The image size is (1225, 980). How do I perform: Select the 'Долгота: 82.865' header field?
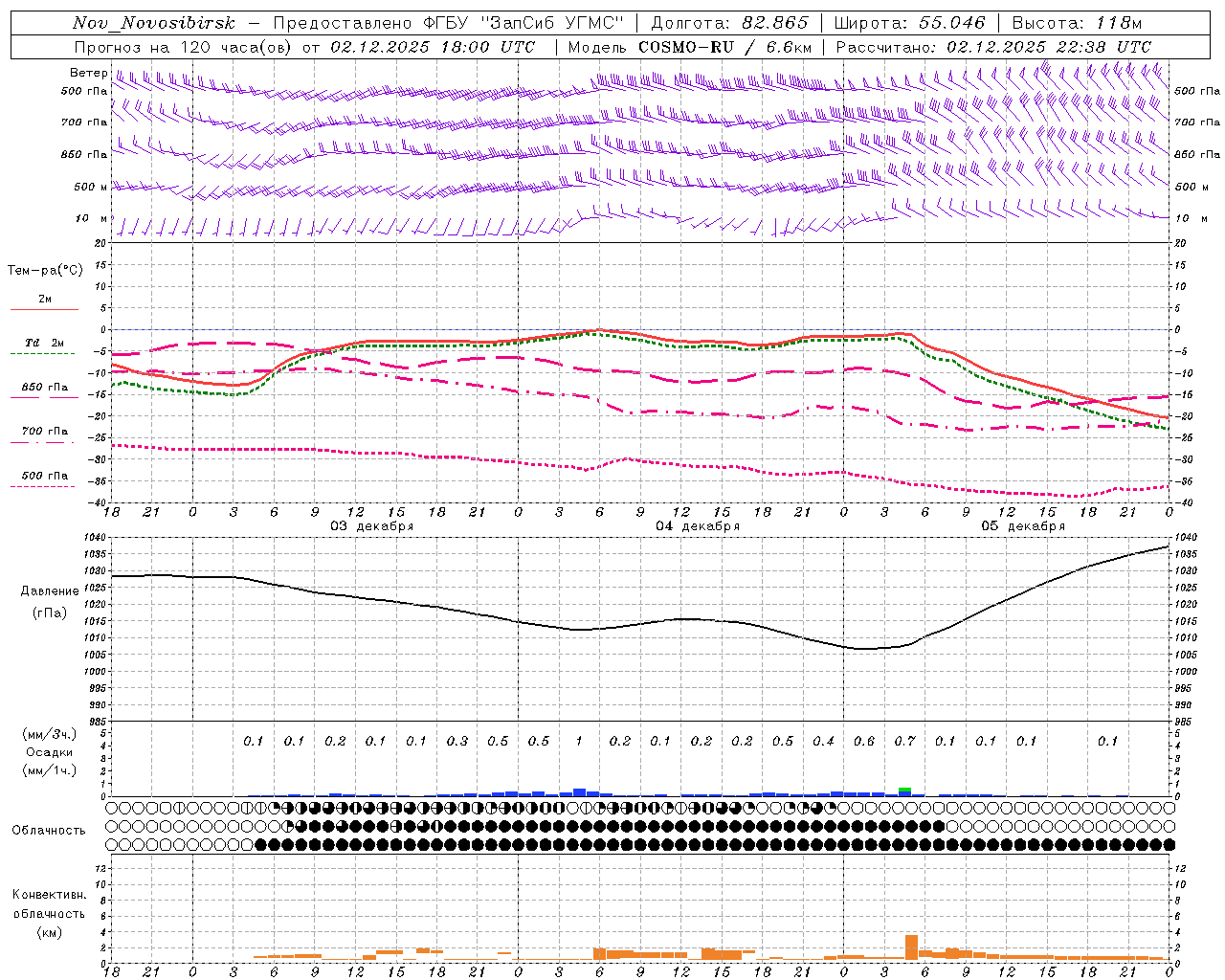pyautogui.click(x=729, y=23)
